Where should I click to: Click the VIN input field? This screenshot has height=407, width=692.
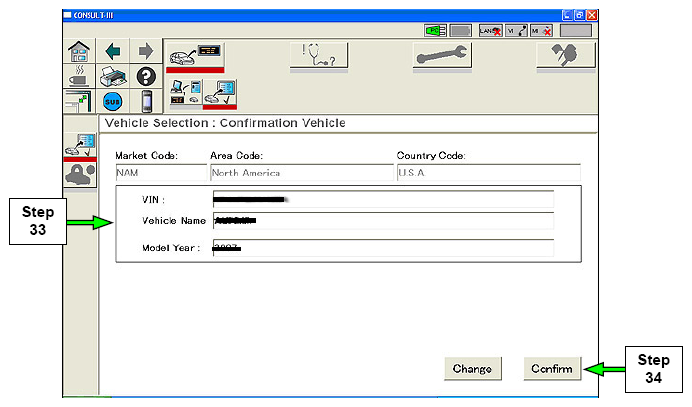383,199
